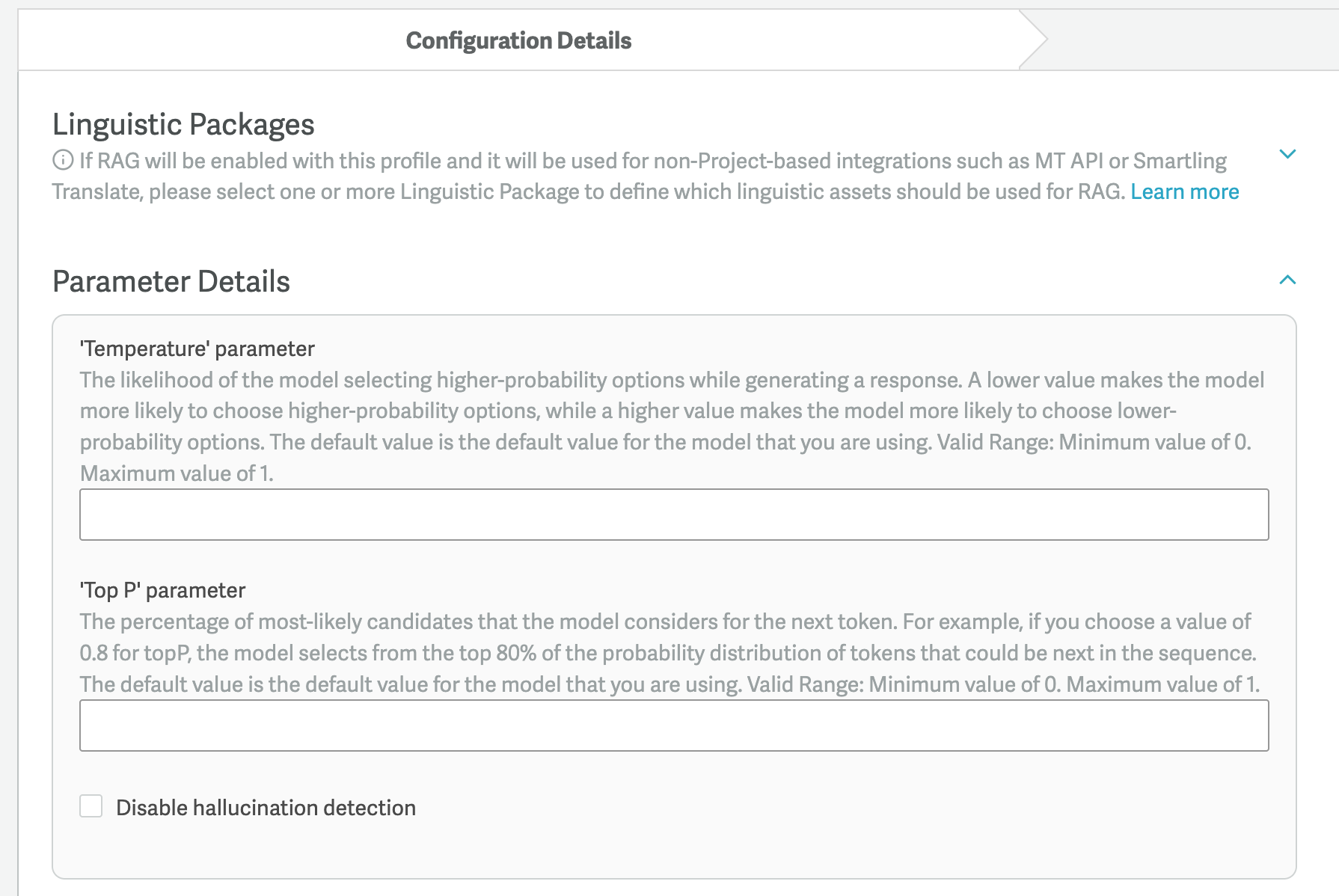1339x896 pixels.
Task: Focus the 'Temperature' parameter input field
Action: pos(674,515)
